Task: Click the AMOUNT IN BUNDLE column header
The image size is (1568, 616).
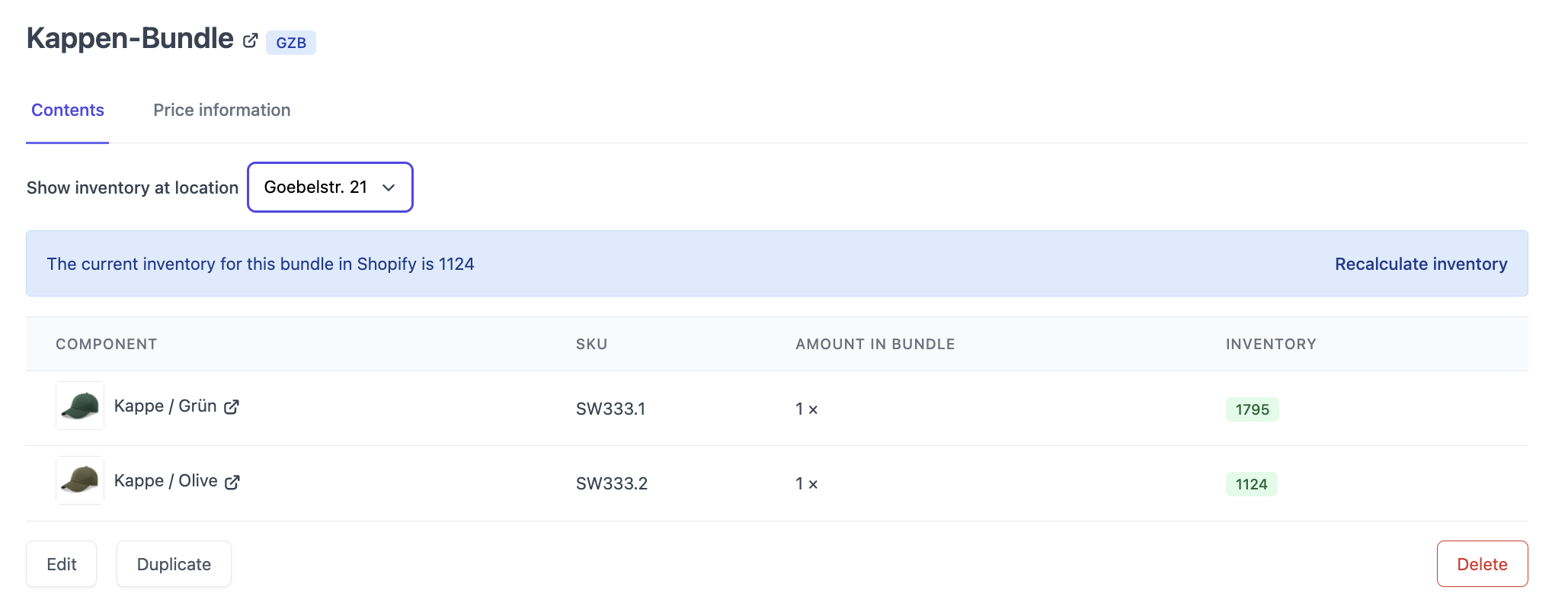Action: pos(875,345)
